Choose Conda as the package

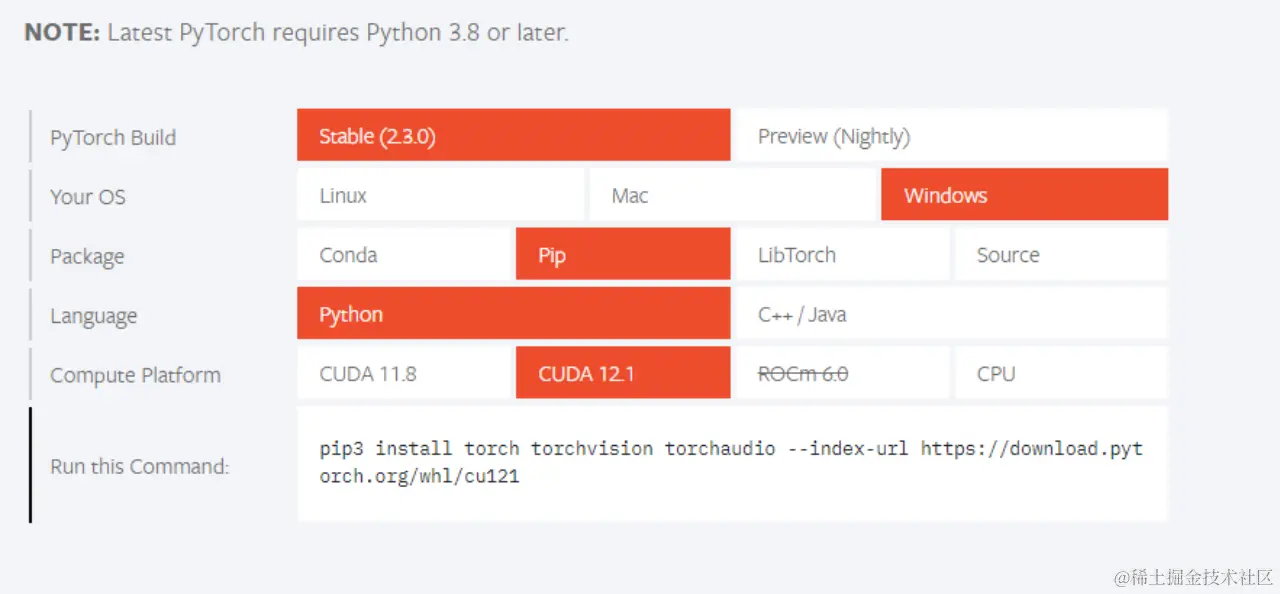click(x=404, y=254)
